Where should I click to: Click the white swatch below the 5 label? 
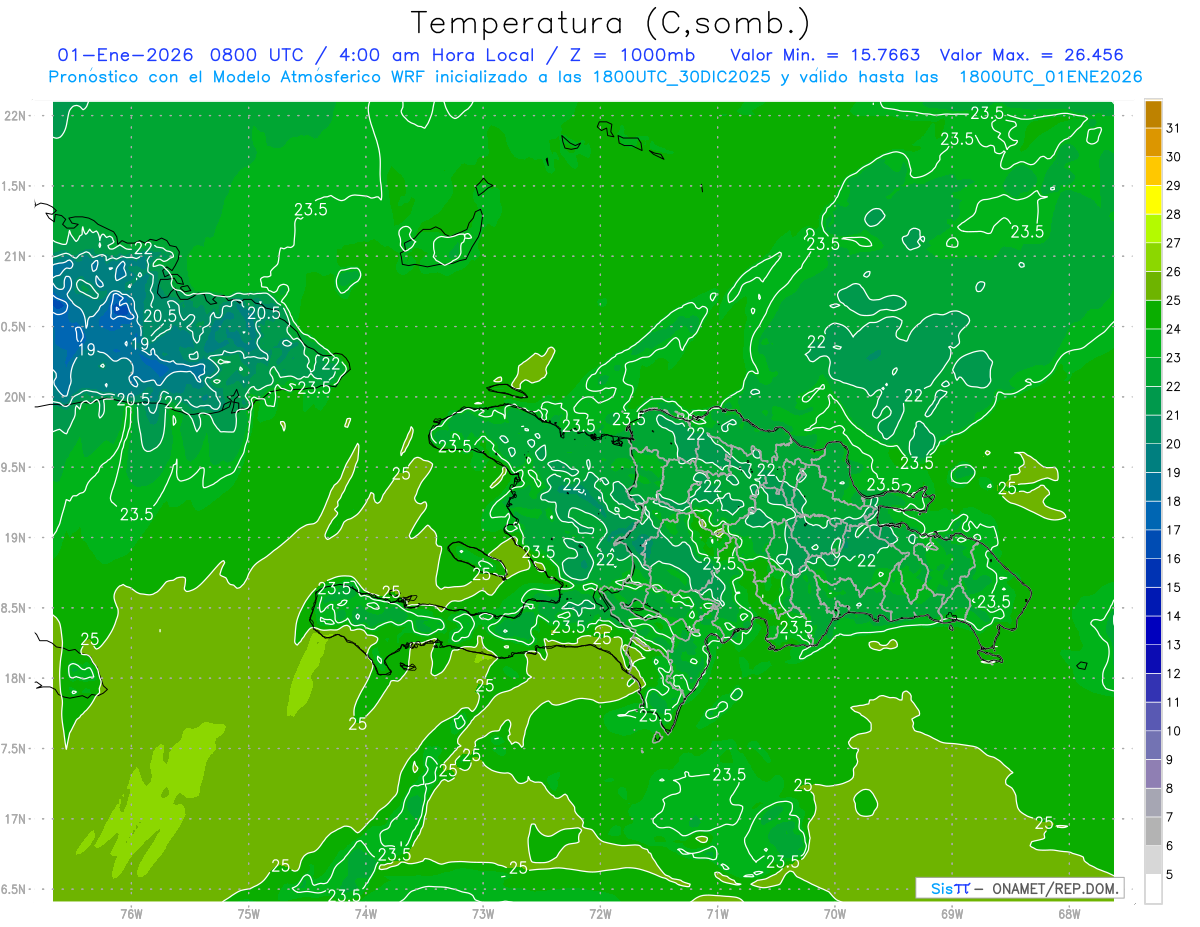click(1153, 889)
